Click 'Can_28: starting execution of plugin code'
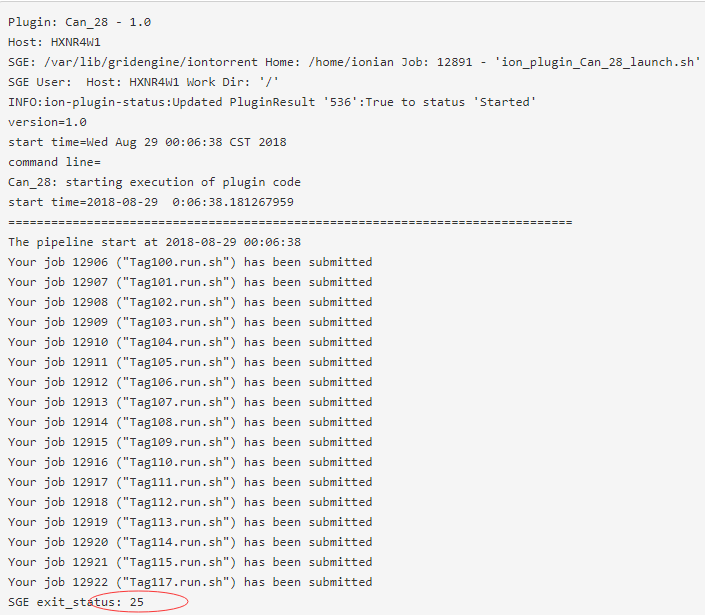Screen dimensions: 705x615 pyautogui.click(x=154, y=182)
